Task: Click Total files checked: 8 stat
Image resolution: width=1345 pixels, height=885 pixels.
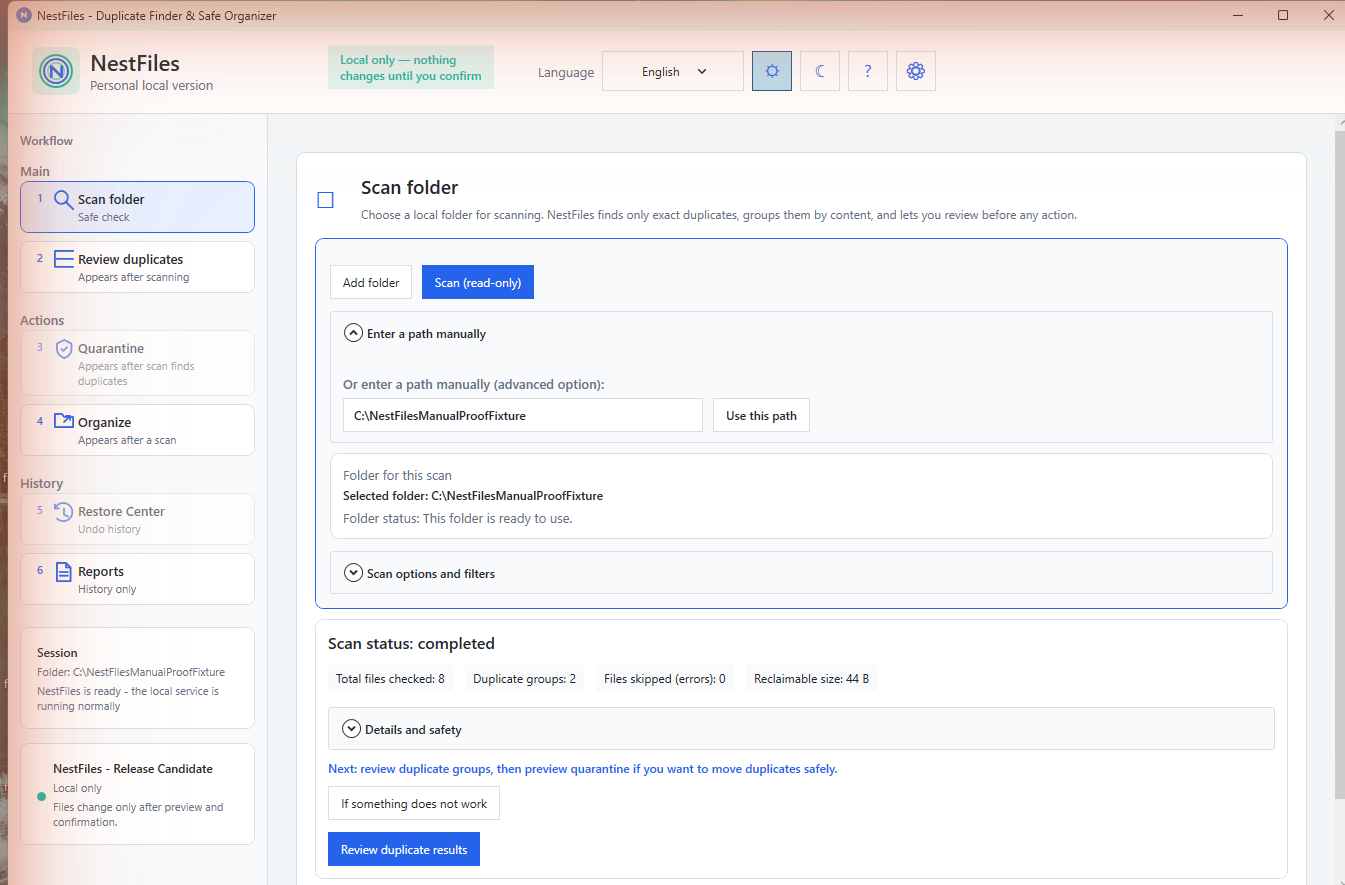Action: [x=391, y=679]
